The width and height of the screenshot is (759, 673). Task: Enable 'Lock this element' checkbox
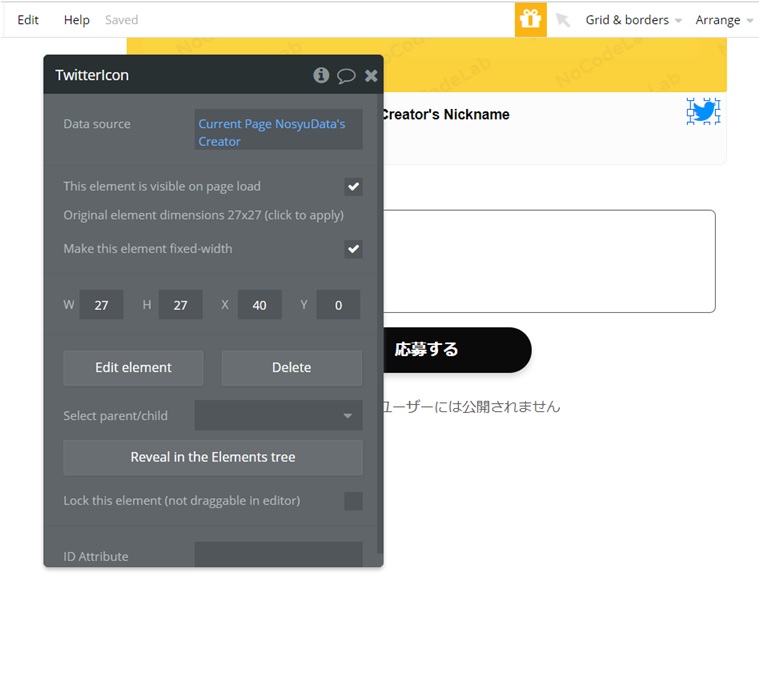tap(353, 501)
